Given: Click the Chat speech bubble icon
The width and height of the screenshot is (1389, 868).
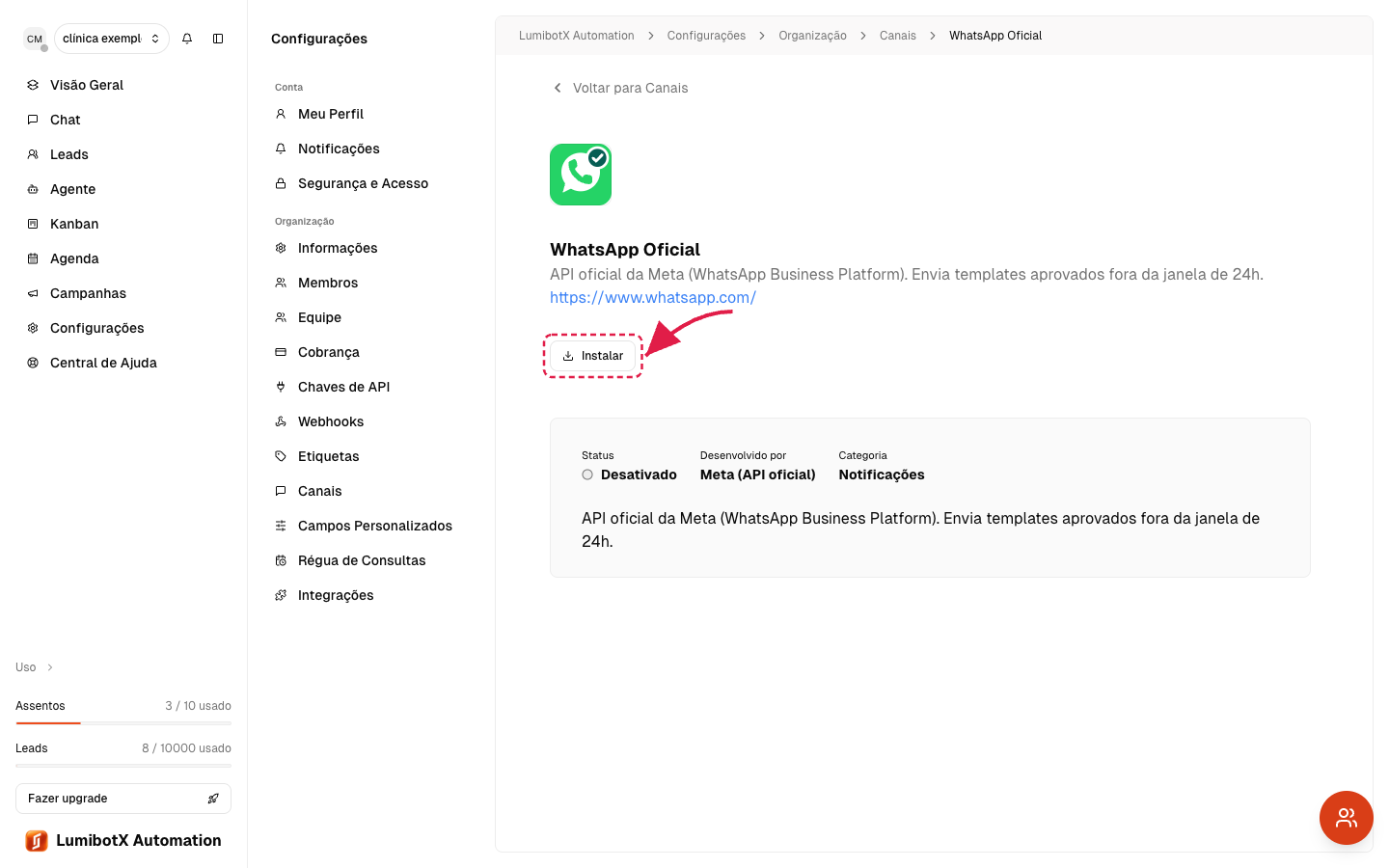Looking at the screenshot, I should coord(33,120).
